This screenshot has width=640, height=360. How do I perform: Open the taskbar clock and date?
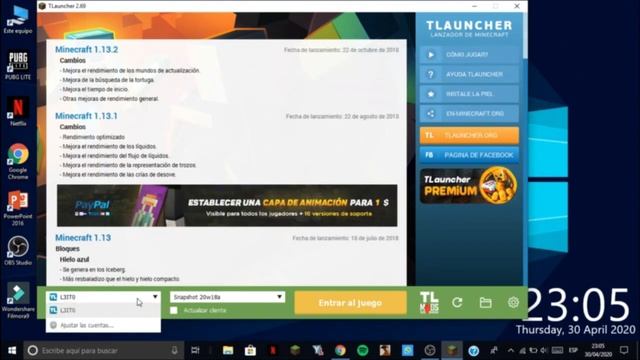(x=598, y=350)
